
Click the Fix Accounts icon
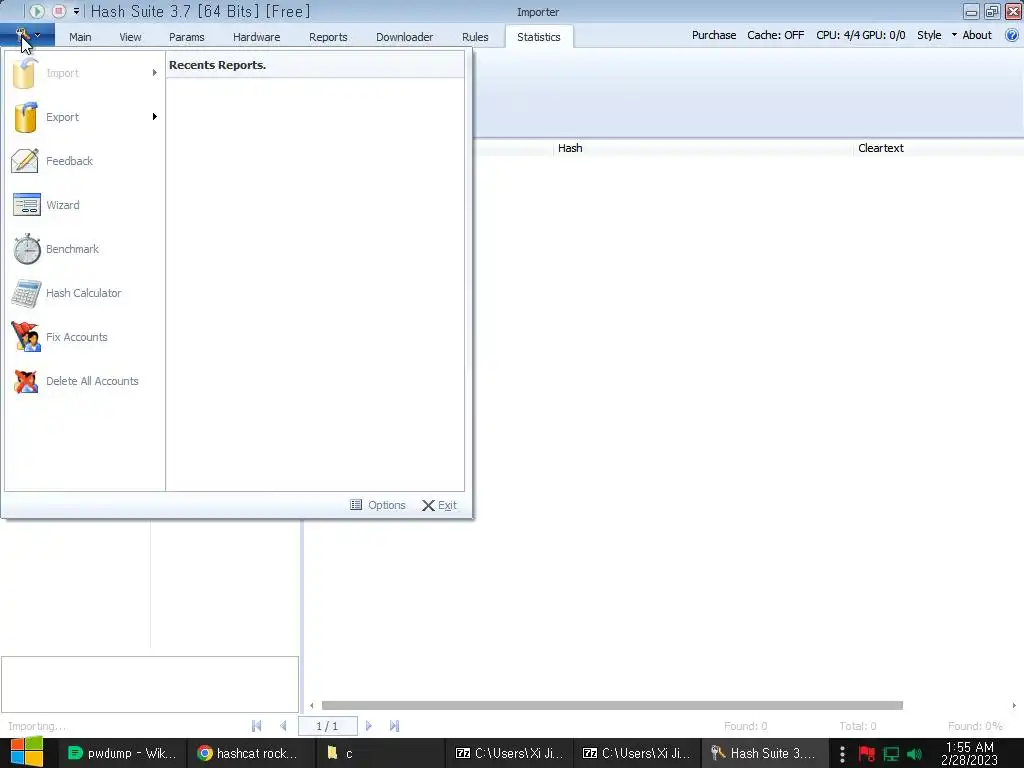tap(25, 337)
